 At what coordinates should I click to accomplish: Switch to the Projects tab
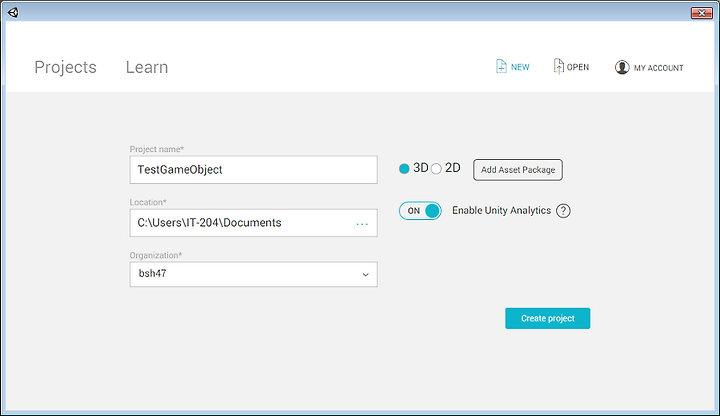tap(65, 67)
